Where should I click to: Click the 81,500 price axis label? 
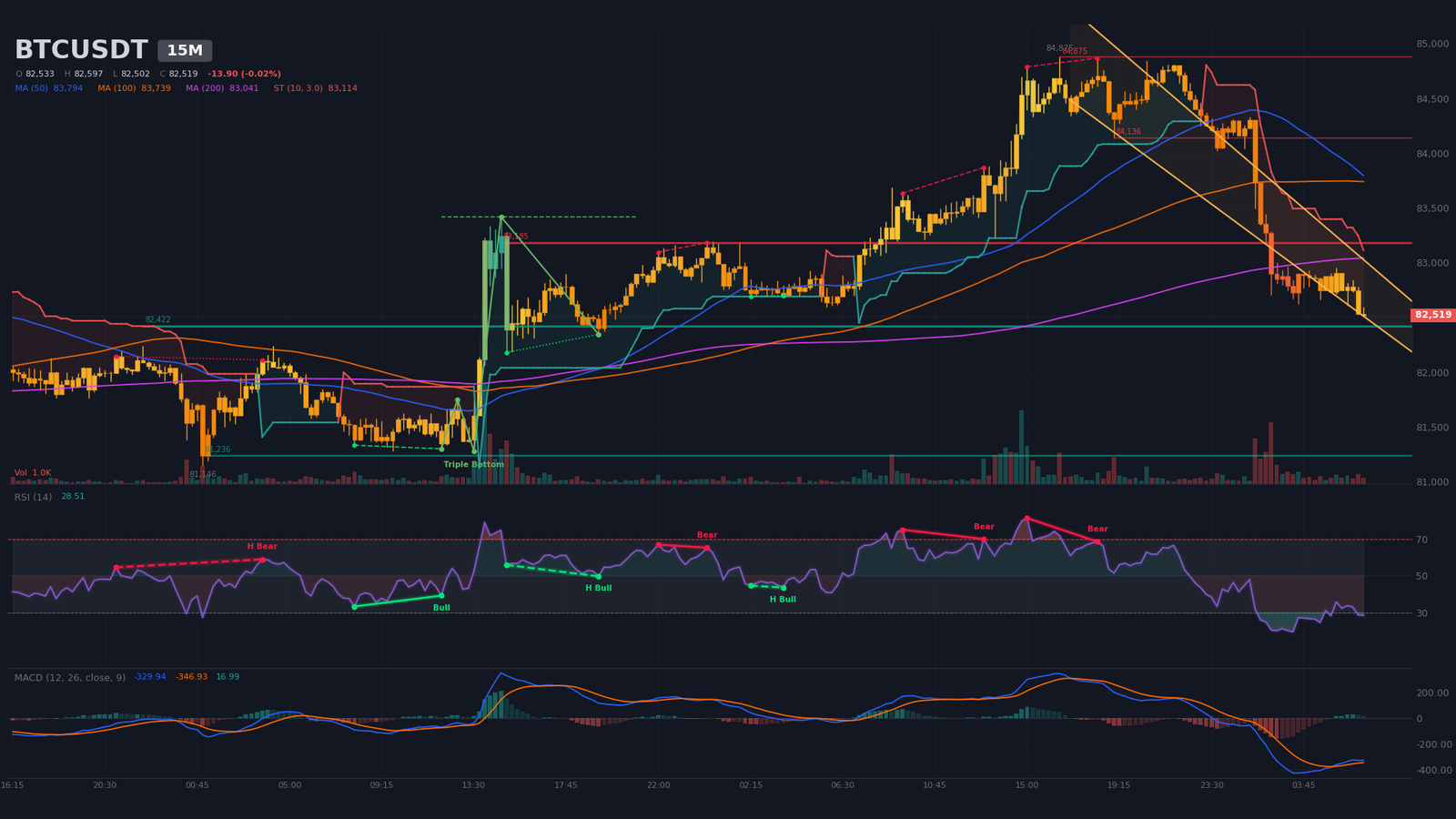point(1432,428)
